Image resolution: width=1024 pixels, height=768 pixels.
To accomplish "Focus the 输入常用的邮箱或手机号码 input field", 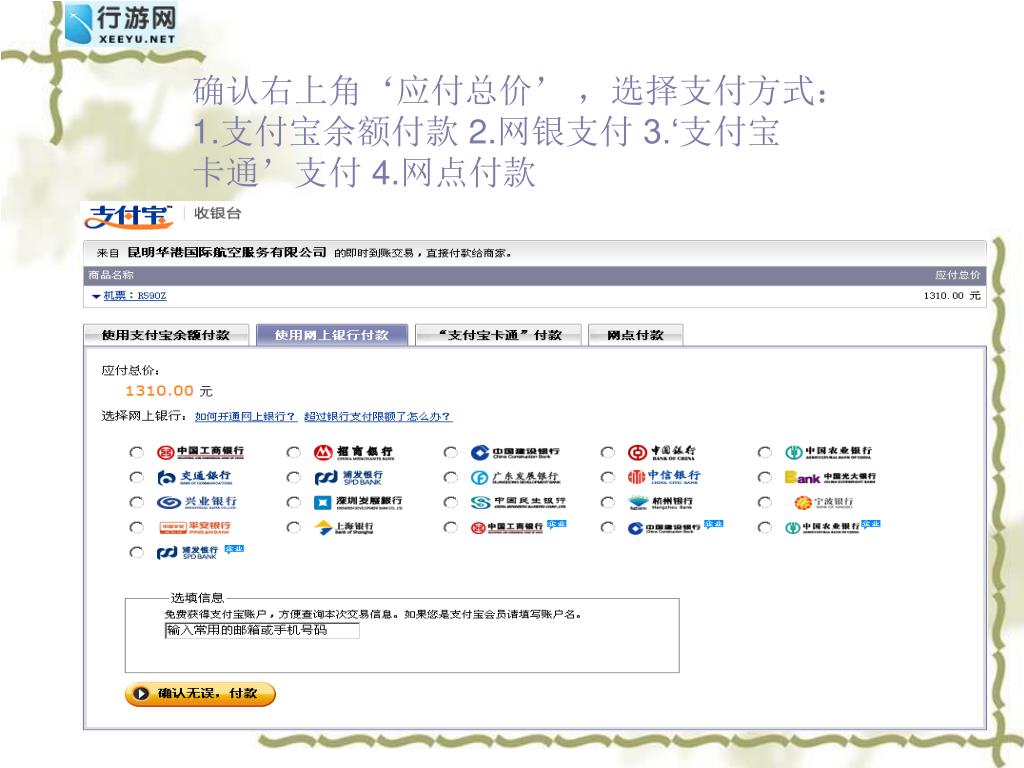I will pyautogui.click(x=262, y=630).
